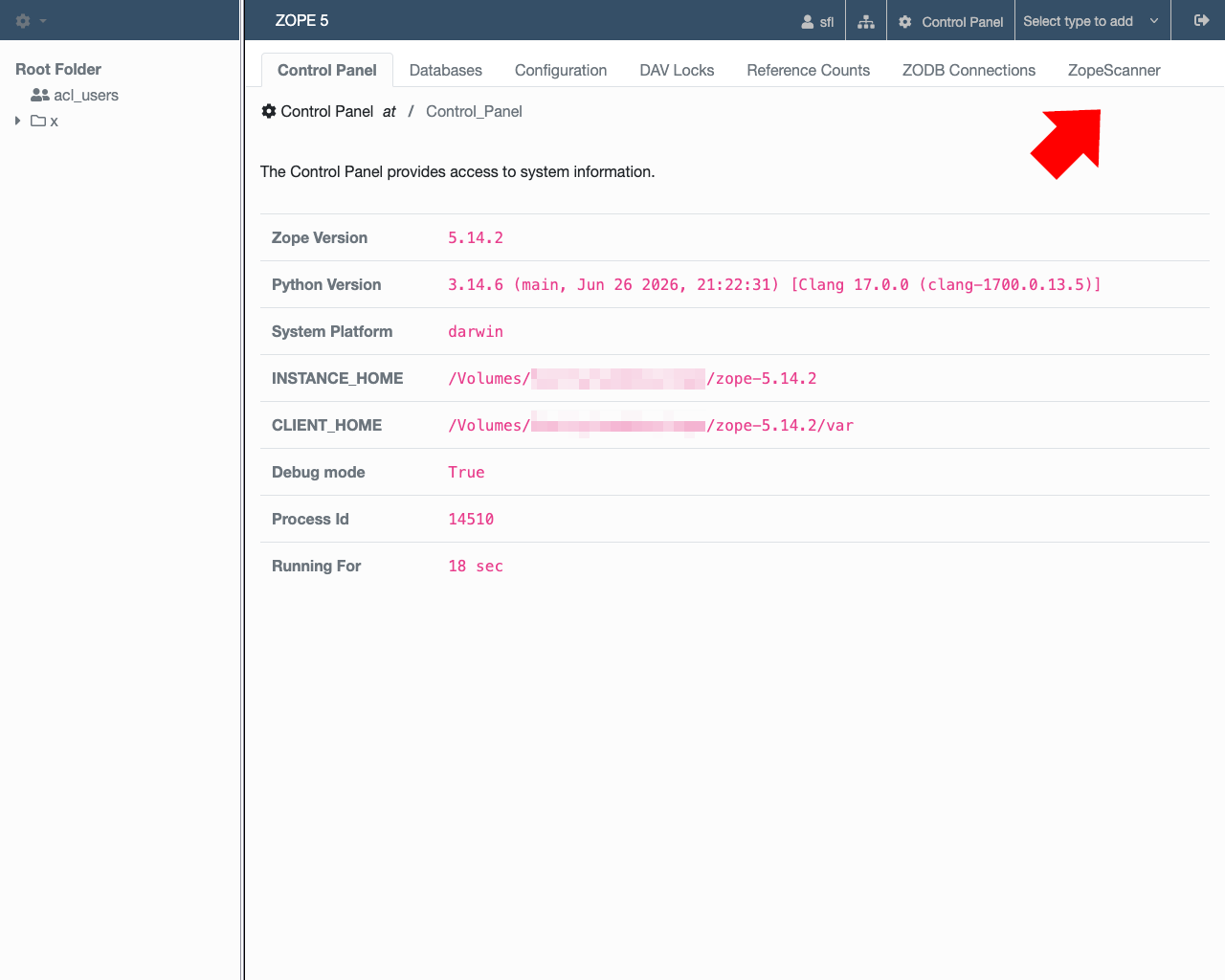Expand the x folder tree node
Screen dimensions: 1225x980
coord(17,121)
